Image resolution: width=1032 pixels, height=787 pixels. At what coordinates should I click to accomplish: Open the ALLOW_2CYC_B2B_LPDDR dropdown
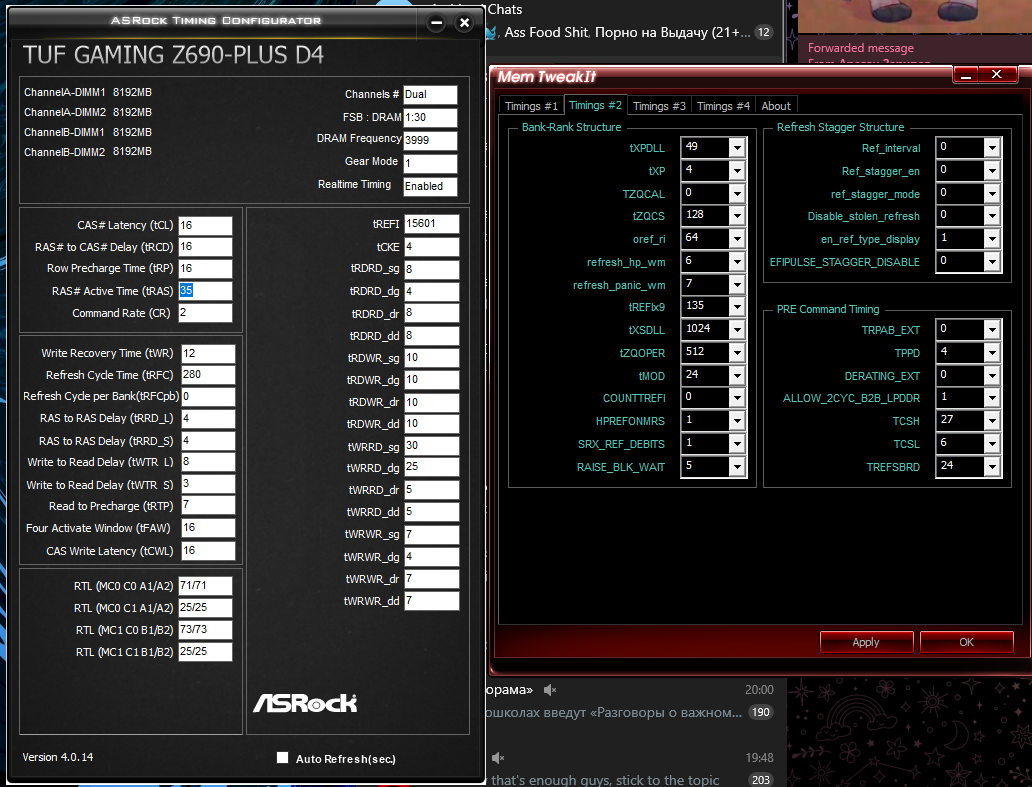pos(992,398)
